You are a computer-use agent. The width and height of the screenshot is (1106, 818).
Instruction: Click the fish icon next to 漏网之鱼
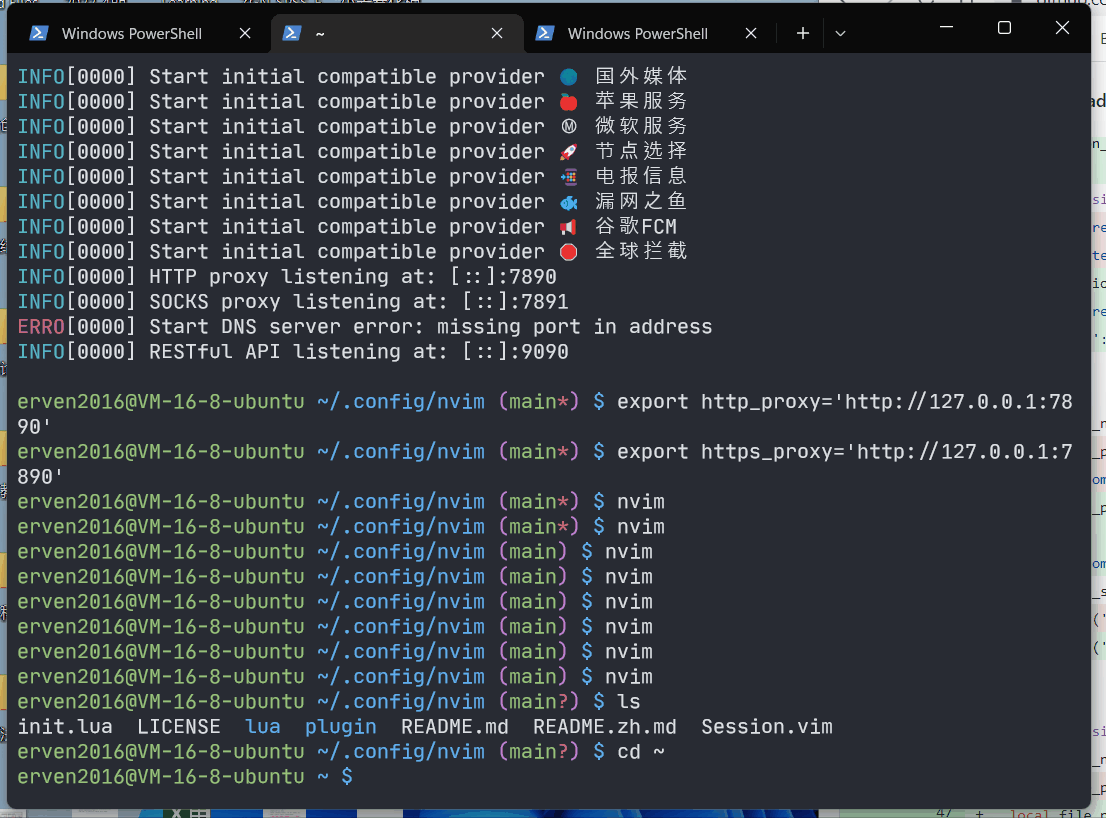(x=568, y=200)
